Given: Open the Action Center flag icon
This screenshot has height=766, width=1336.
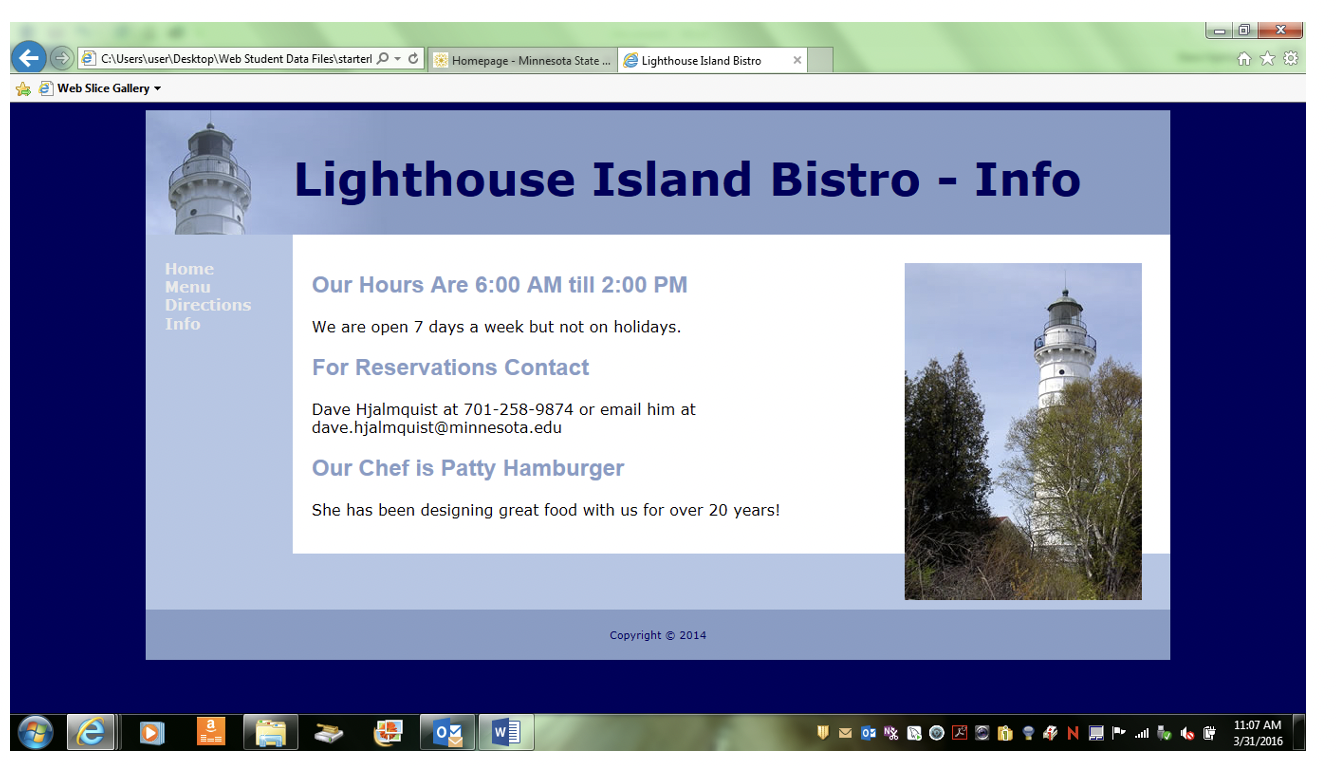Looking at the screenshot, I should [x=1118, y=733].
